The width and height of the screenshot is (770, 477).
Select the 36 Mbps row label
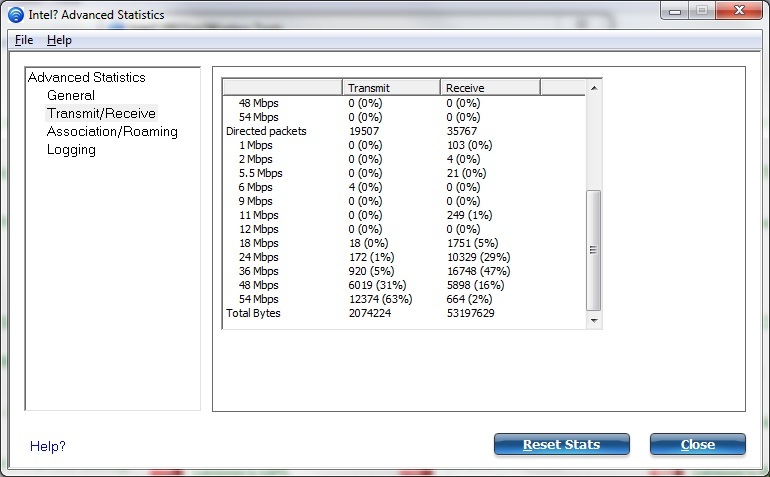(x=258, y=271)
